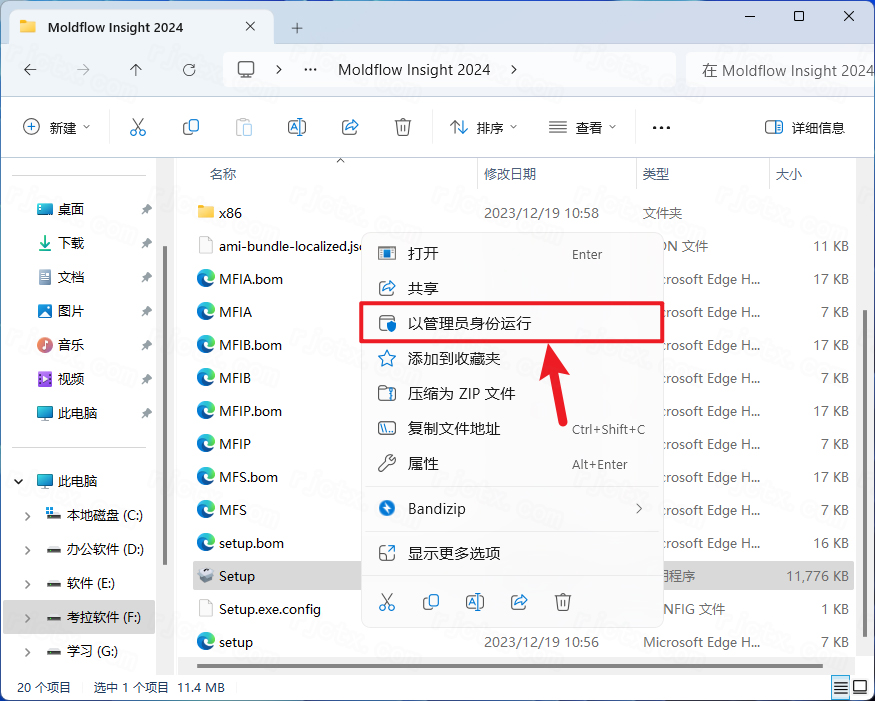The image size is (875, 701).
Task: Click the rename icon in top toolbar
Action: click(297, 127)
